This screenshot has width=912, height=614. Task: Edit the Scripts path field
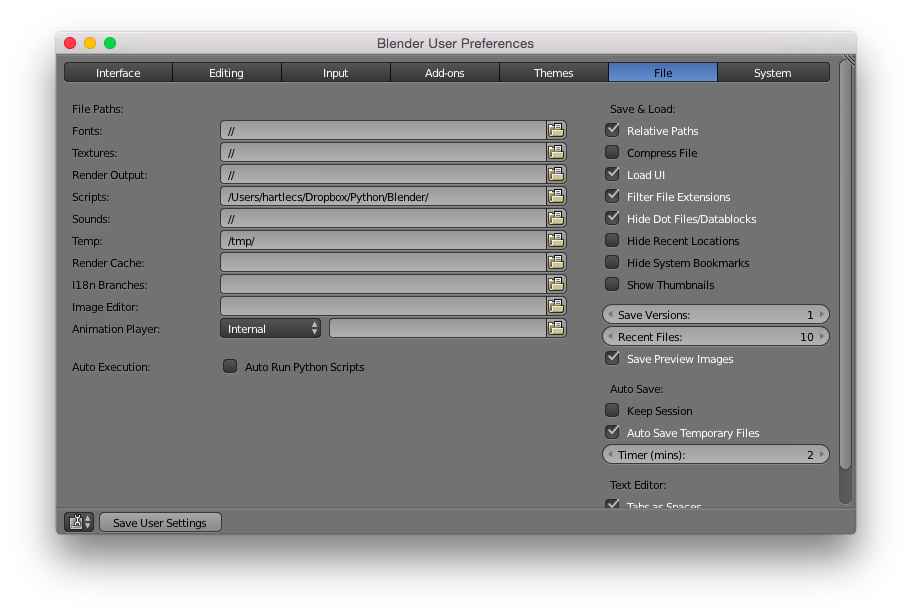tap(383, 197)
